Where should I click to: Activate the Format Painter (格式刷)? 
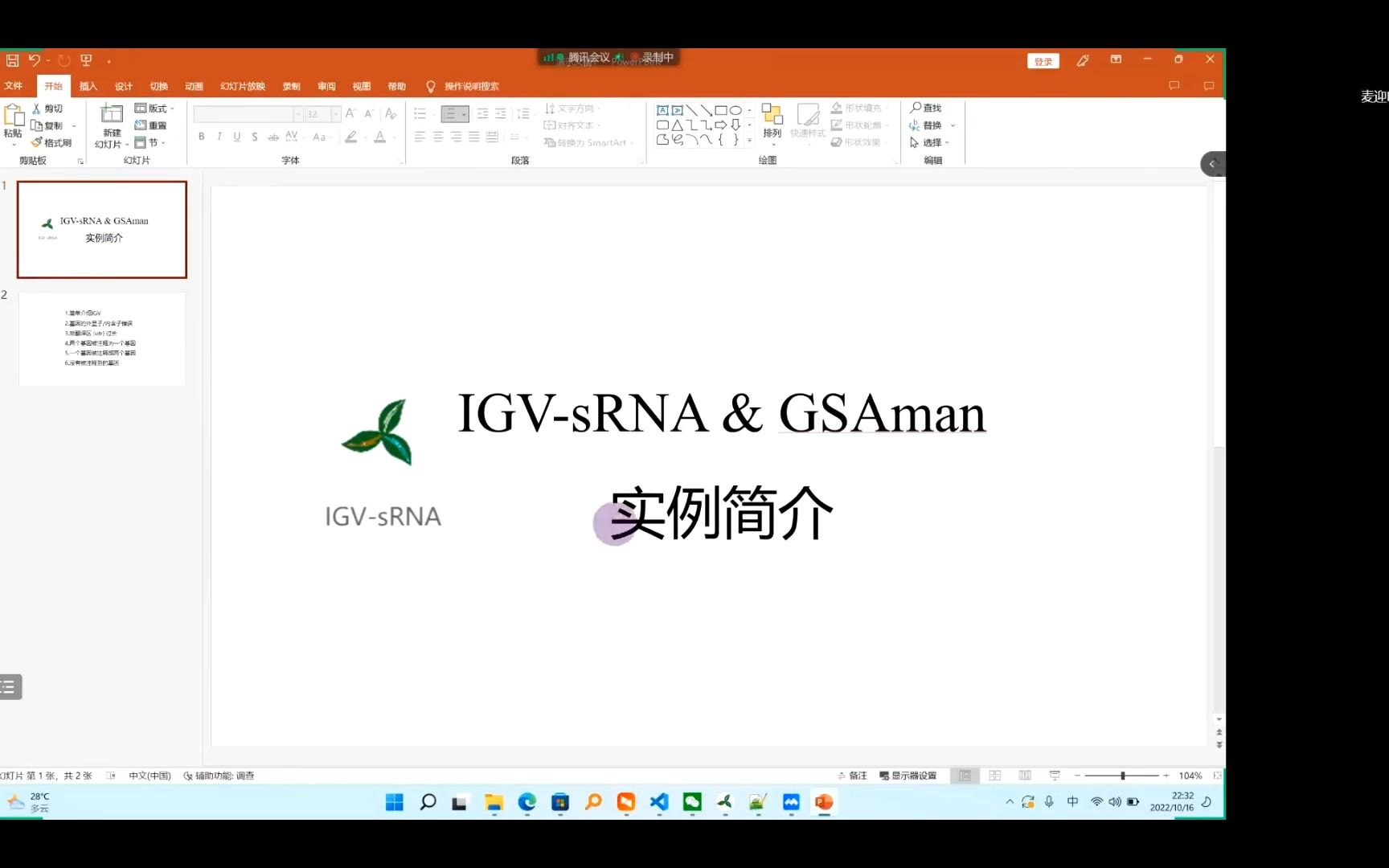point(51,142)
